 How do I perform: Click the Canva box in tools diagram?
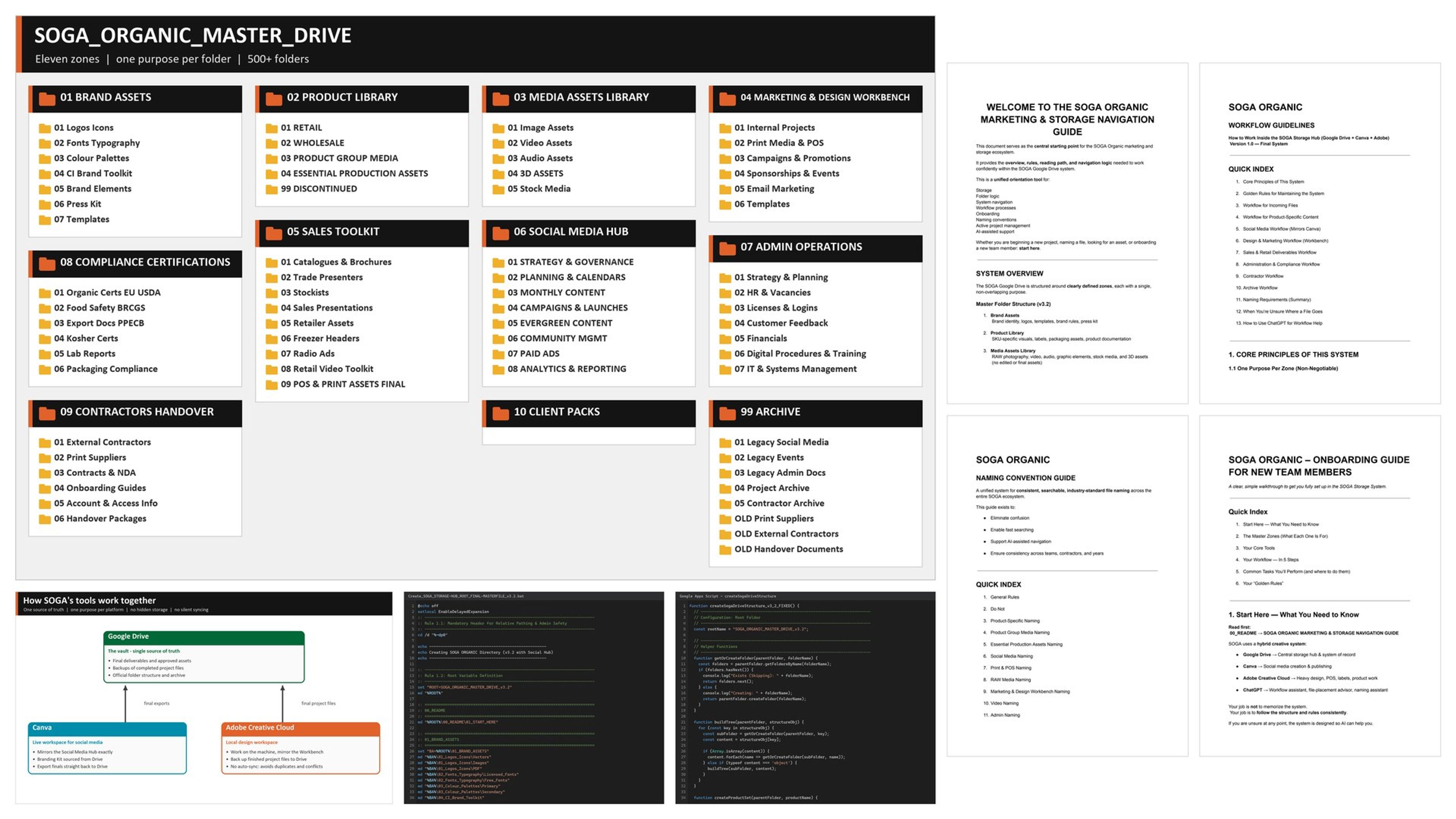[107, 748]
